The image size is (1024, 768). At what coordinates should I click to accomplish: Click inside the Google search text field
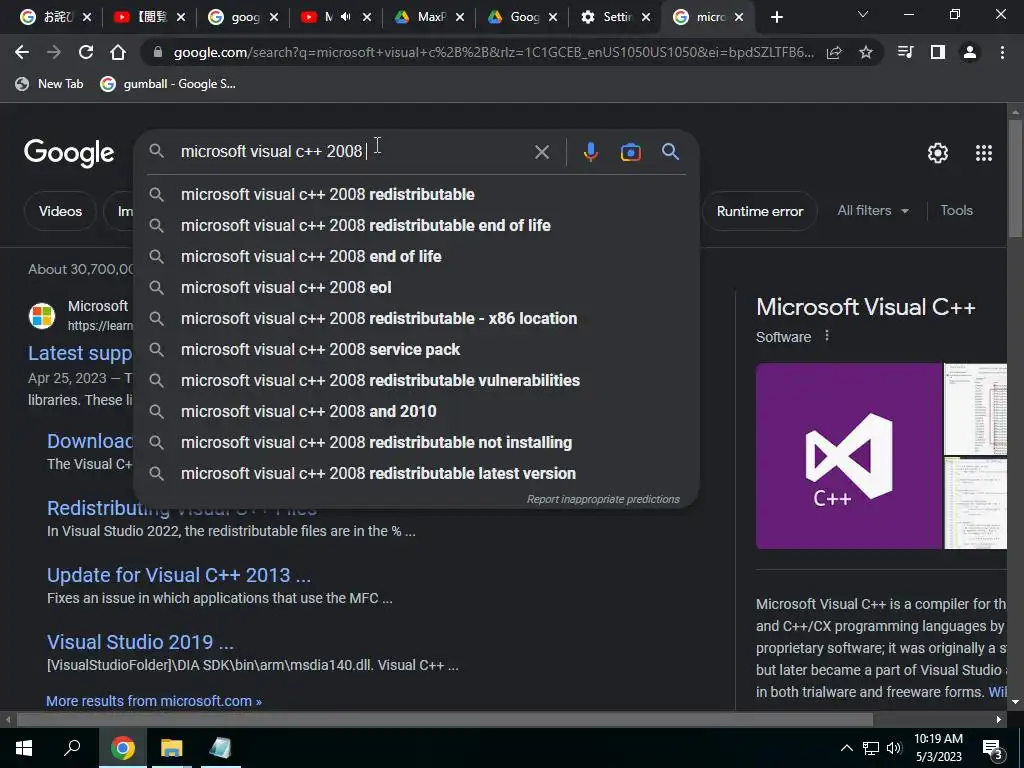pyautogui.click(x=353, y=152)
